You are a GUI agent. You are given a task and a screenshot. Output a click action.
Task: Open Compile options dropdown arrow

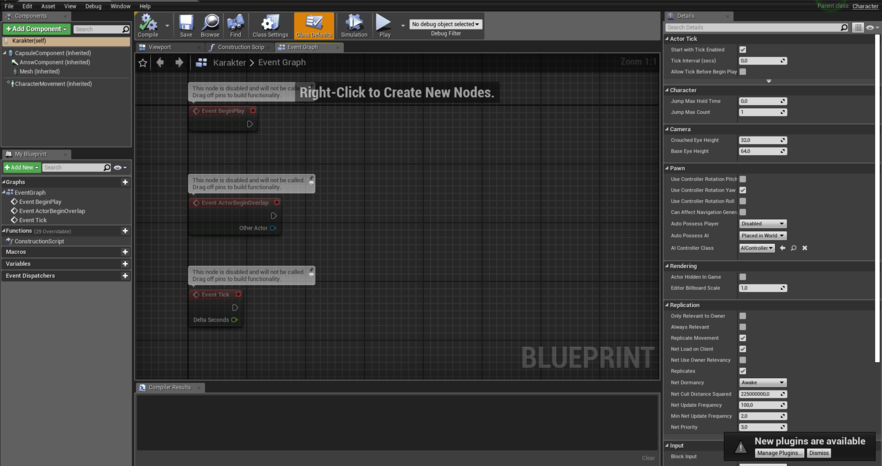(x=167, y=25)
